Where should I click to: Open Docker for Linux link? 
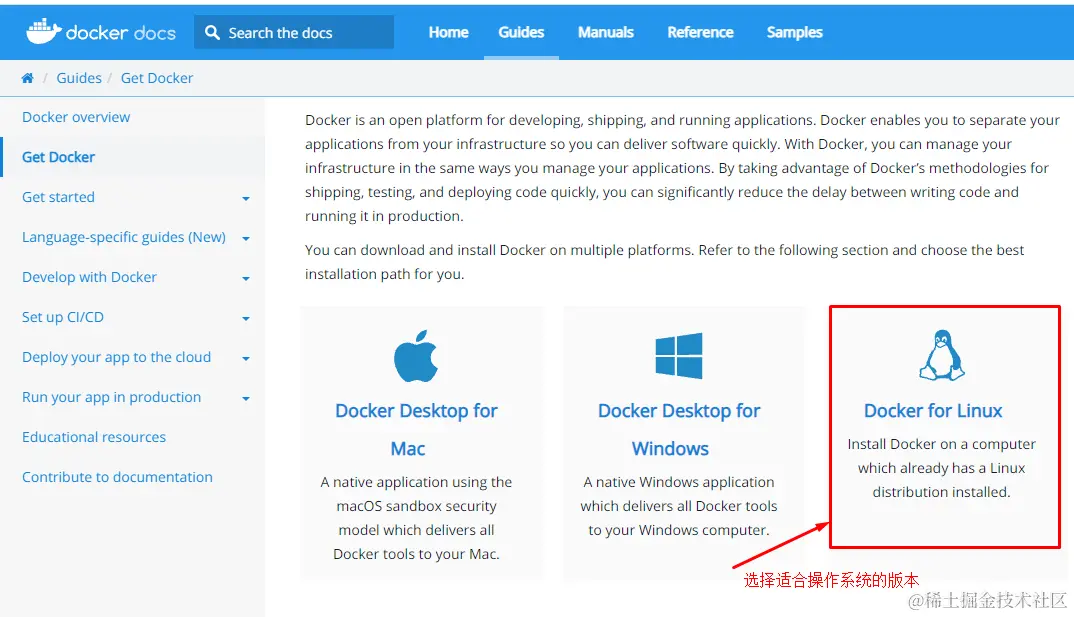tap(933, 411)
